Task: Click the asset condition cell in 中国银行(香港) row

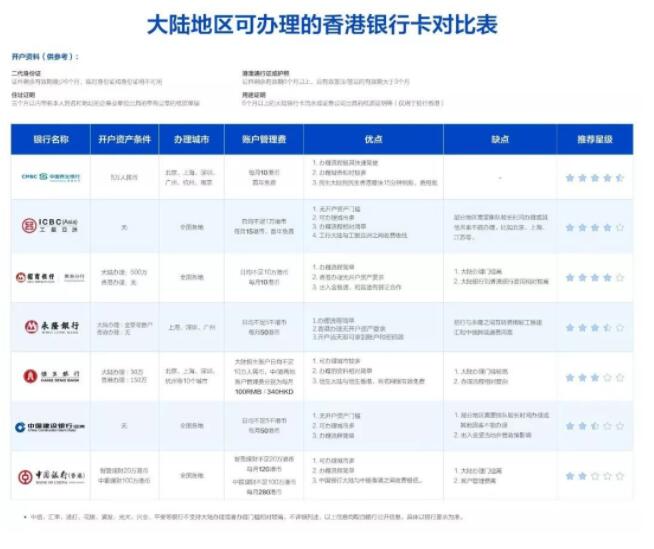Action: tap(124, 476)
